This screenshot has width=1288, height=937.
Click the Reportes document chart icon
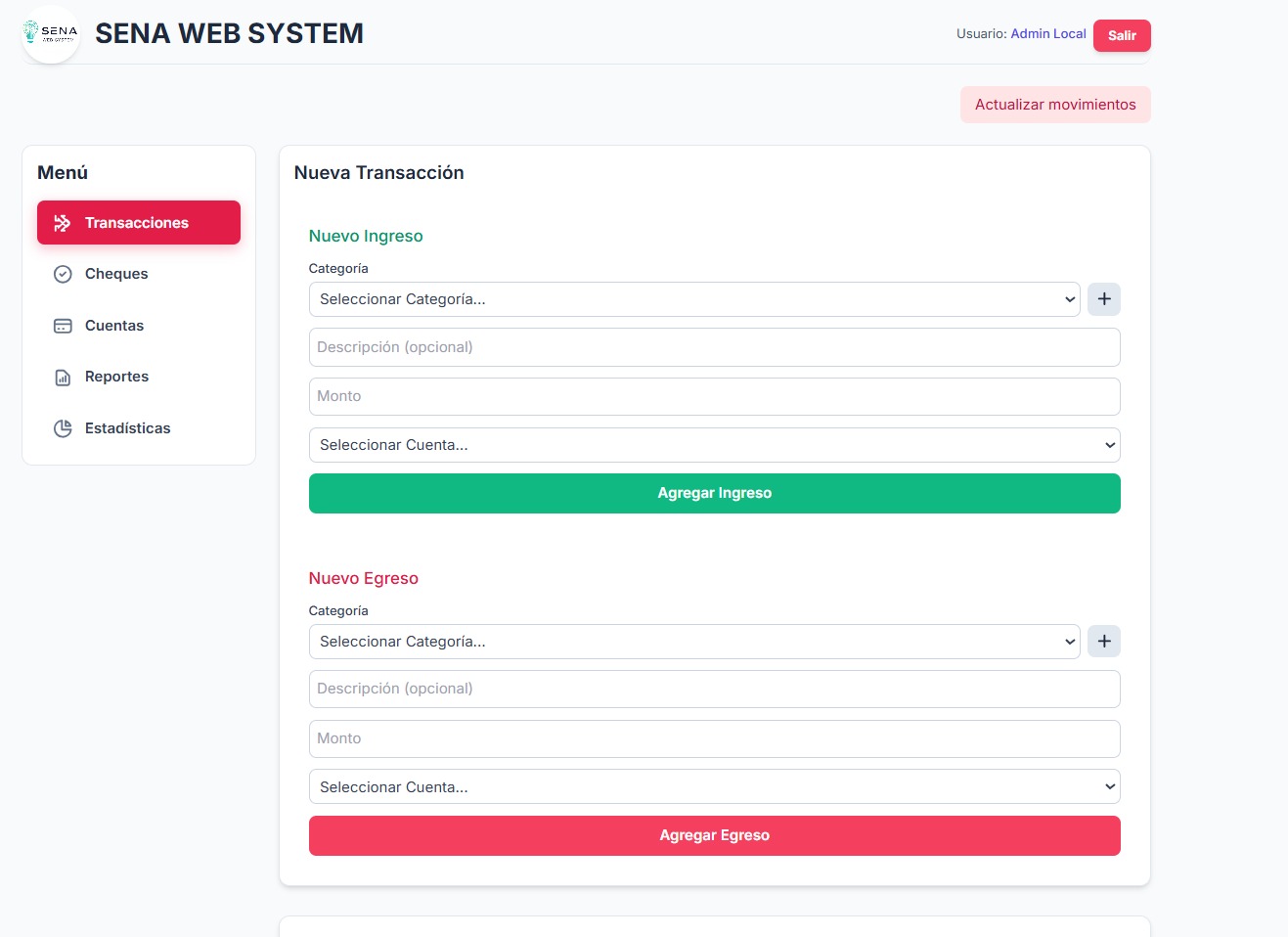[63, 378]
